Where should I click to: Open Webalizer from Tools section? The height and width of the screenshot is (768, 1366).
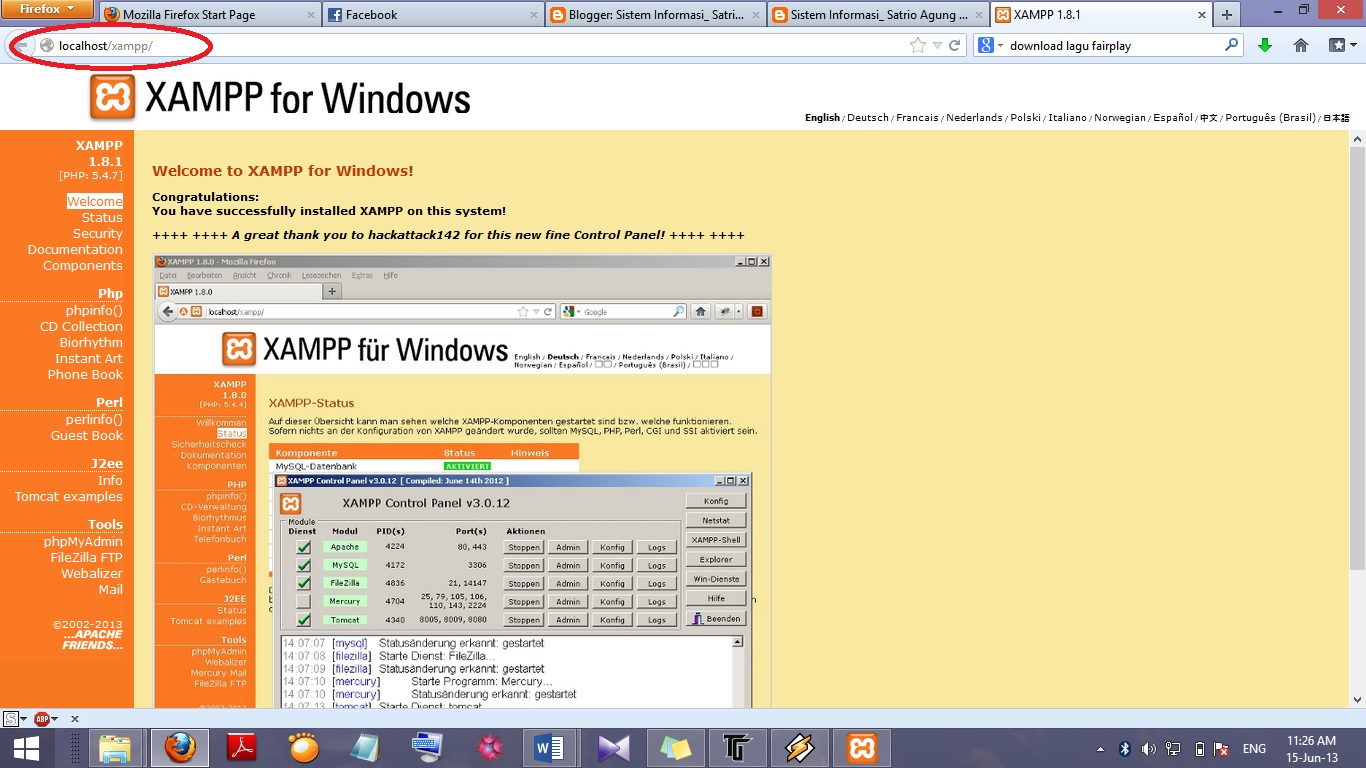92,573
